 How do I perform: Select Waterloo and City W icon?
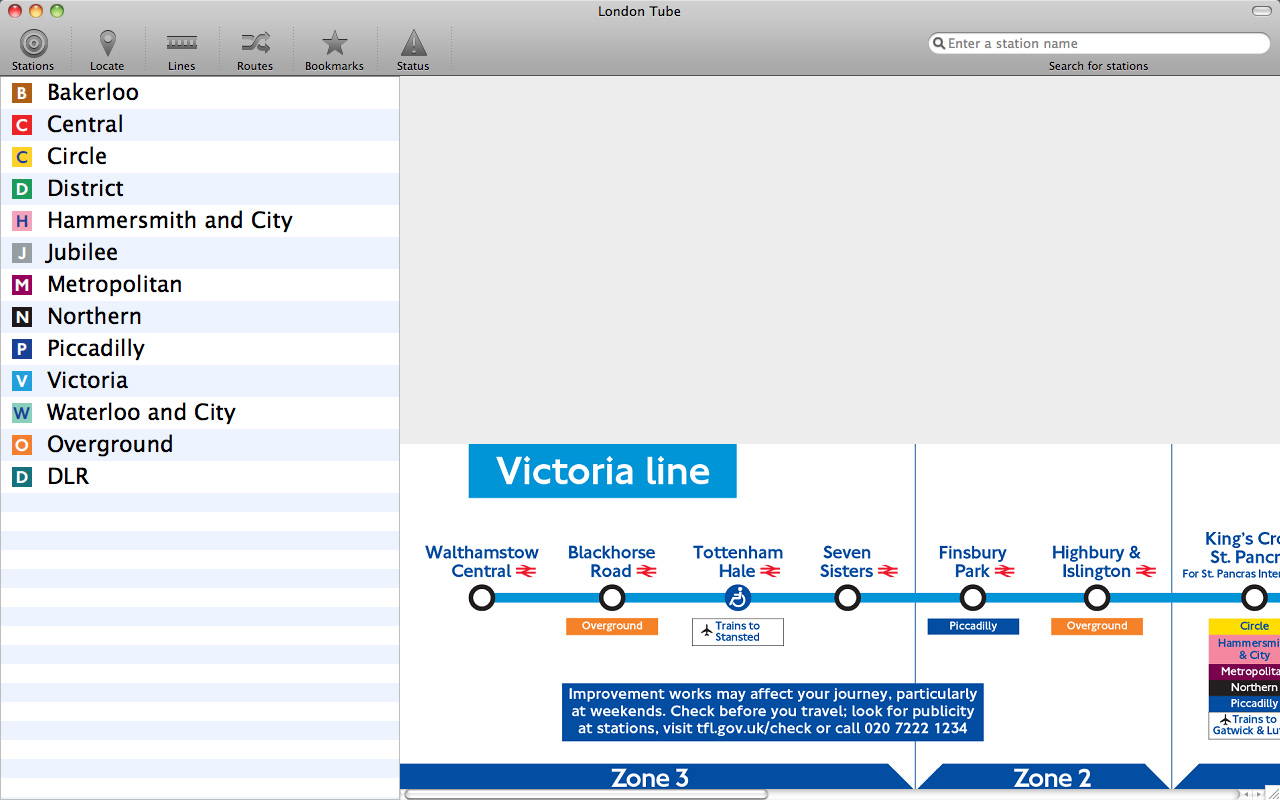click(x=22, y=413)
